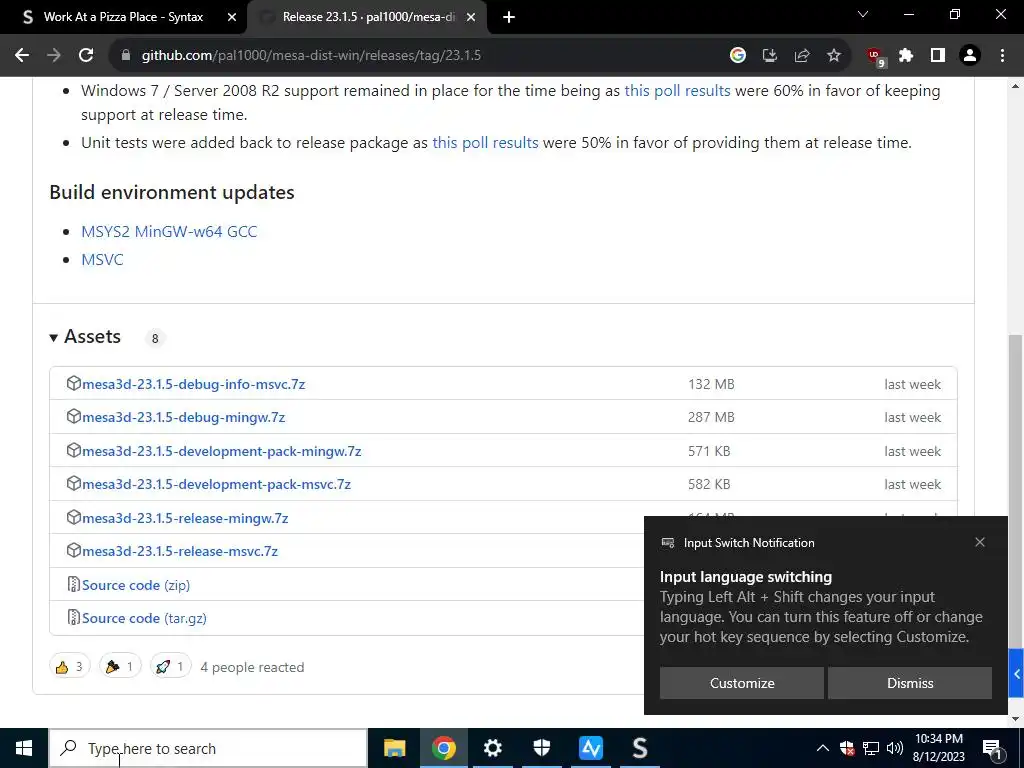This screenshot has width=1024, height=768.
Task: Click package icon beside debug-info-msvc.7z
Action: (x=73, y=383)
